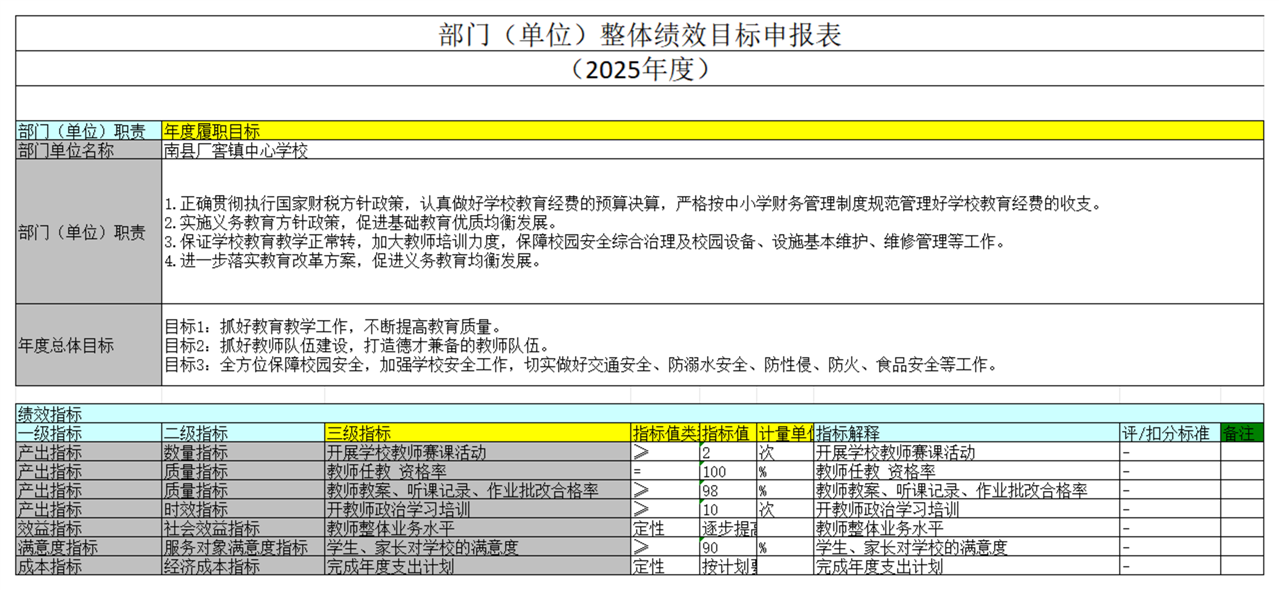
Task: Select 开教师政治学习培训 under 指标解释
Action: (x=966, y=509)
